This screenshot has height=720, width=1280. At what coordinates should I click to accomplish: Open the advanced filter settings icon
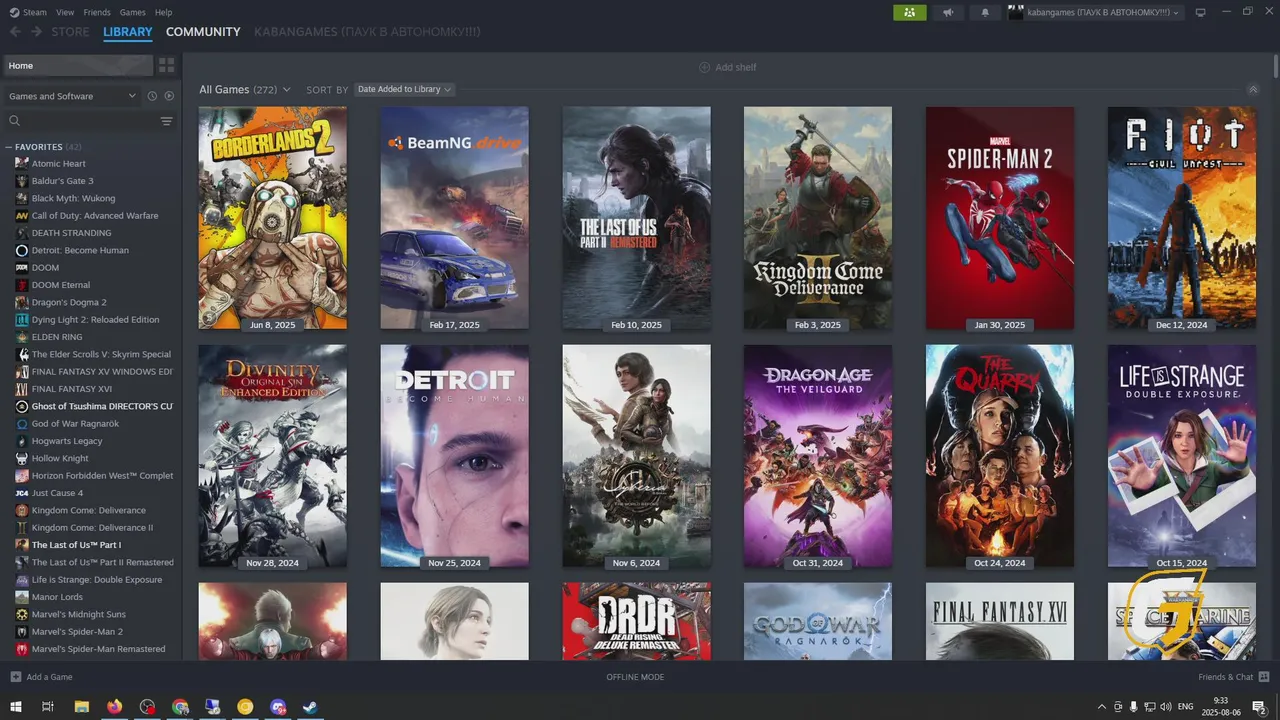click(166, 121)
